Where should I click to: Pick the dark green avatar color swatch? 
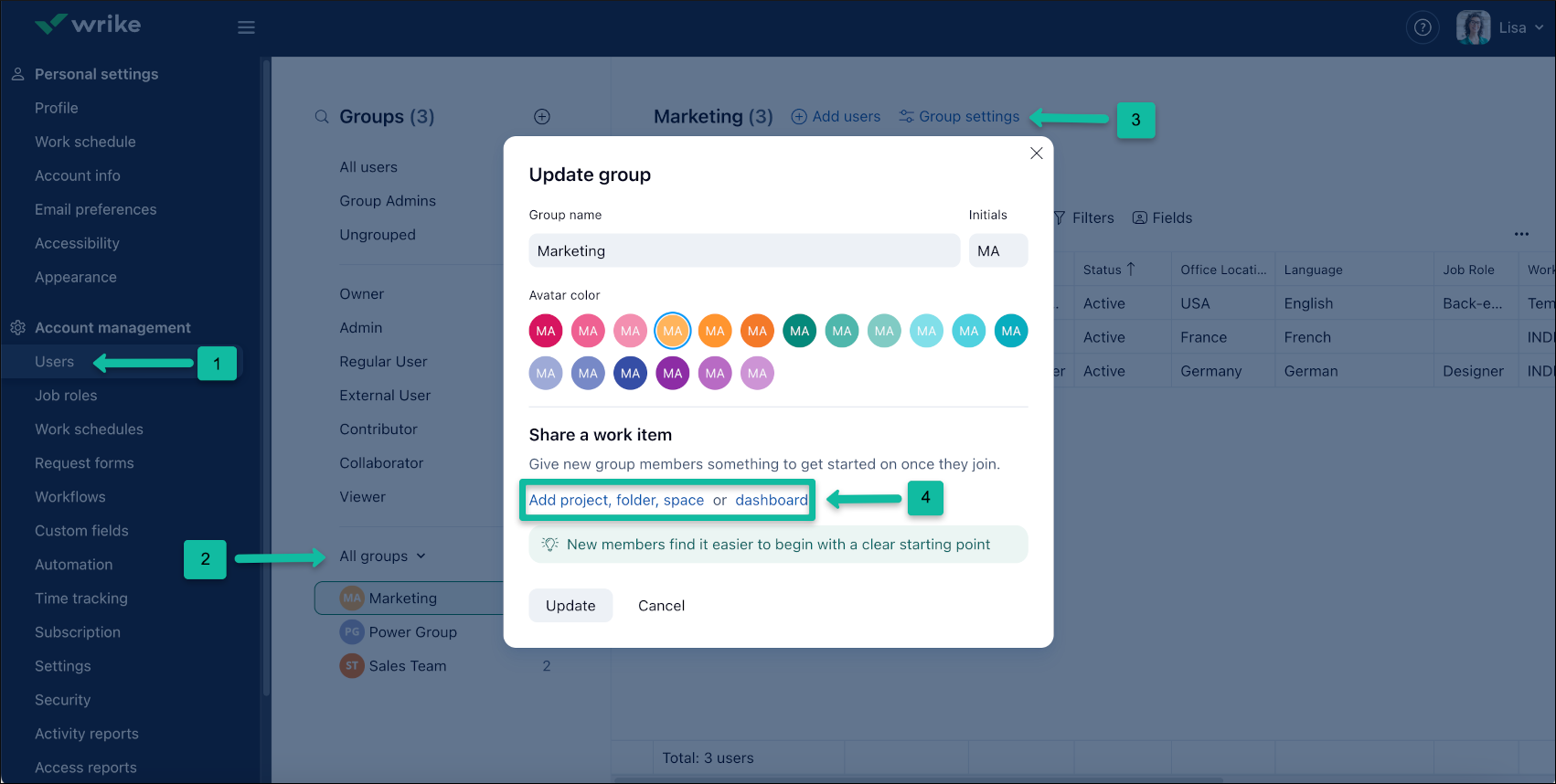[x=800, y=331]
